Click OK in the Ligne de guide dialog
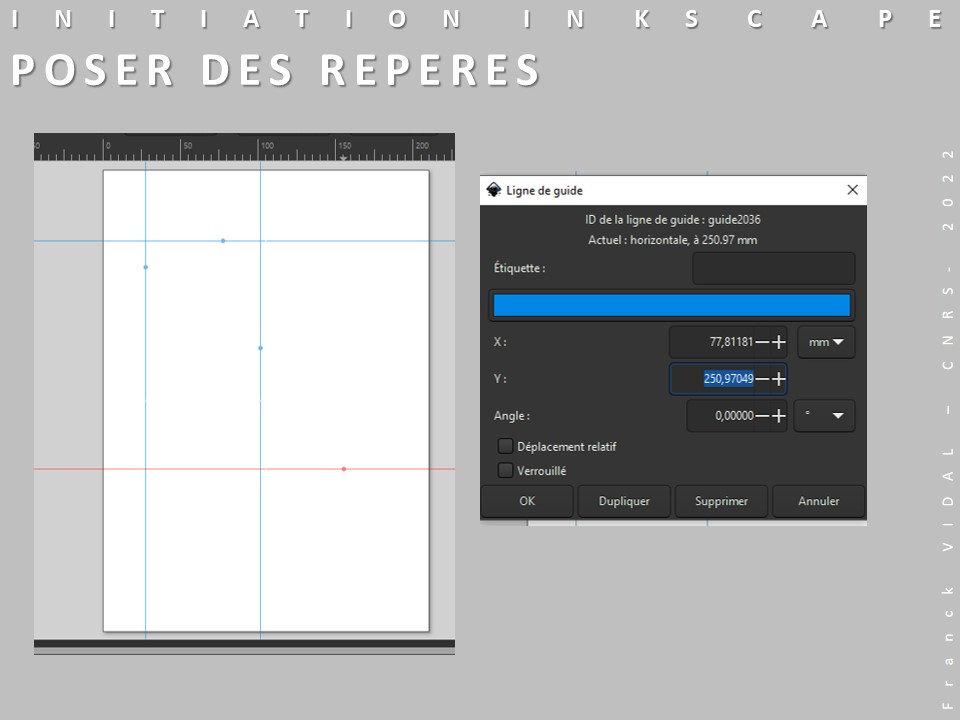Viewport: 960px width, 720px height. [527, 501]
